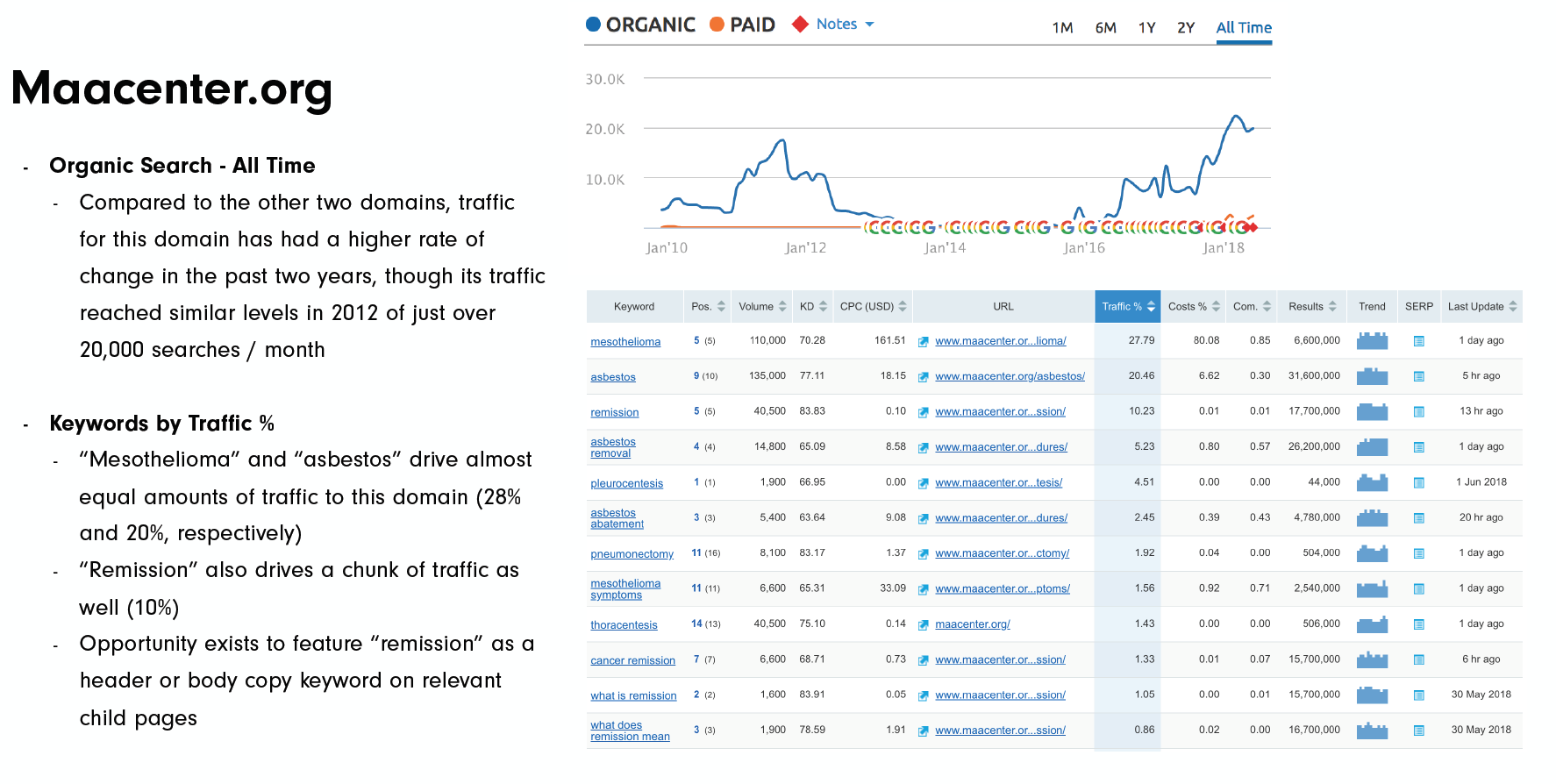1556x784 pixels.
Task: Open external link icon for asbestos URL
Action: pyautogui.click(x=924, y=377)
